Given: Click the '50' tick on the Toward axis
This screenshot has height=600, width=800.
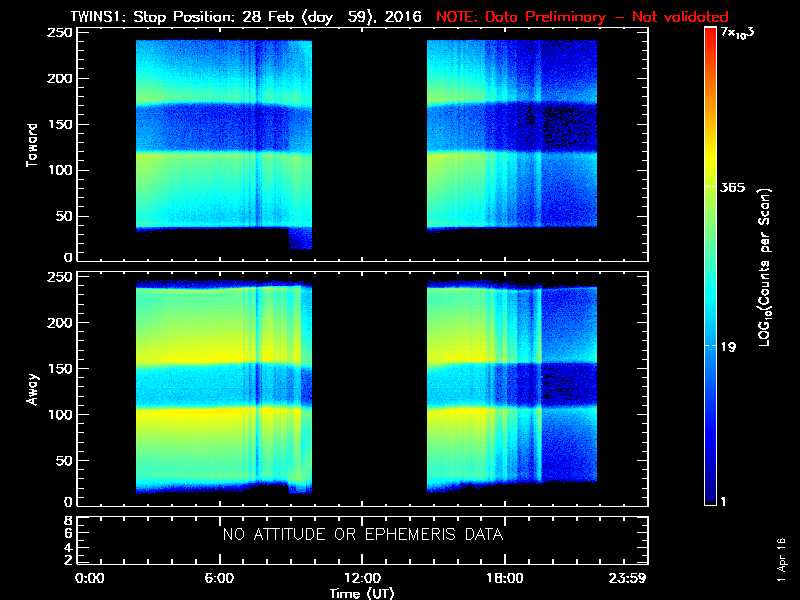Looking at the screenshot, I should click(x=65, y=216).
